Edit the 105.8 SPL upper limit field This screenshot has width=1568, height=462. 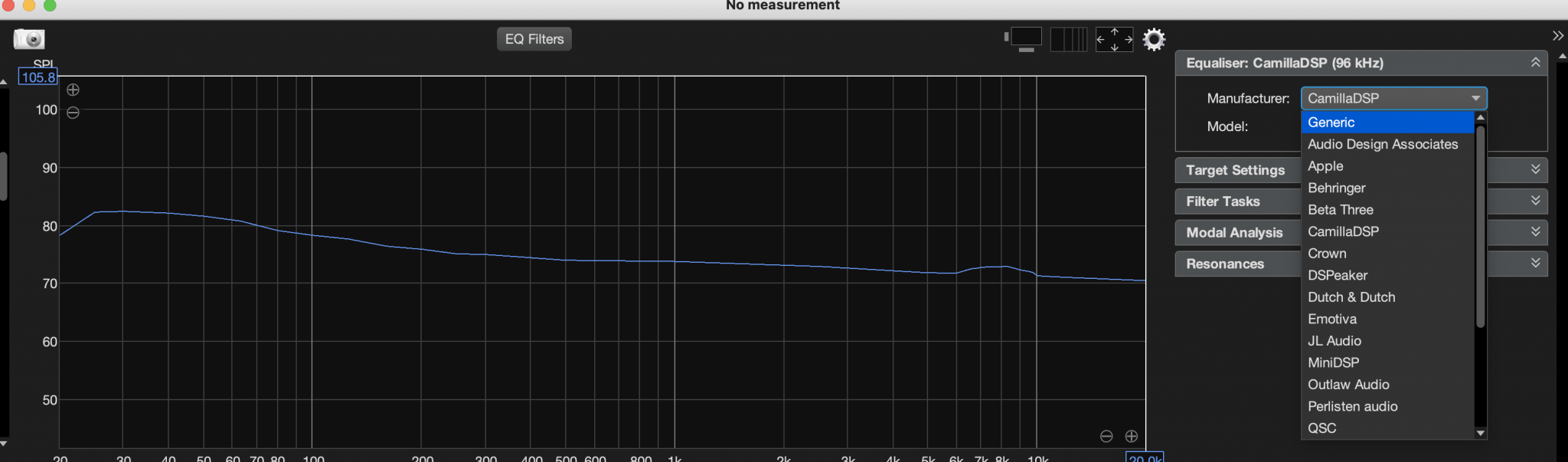[38, 77]
